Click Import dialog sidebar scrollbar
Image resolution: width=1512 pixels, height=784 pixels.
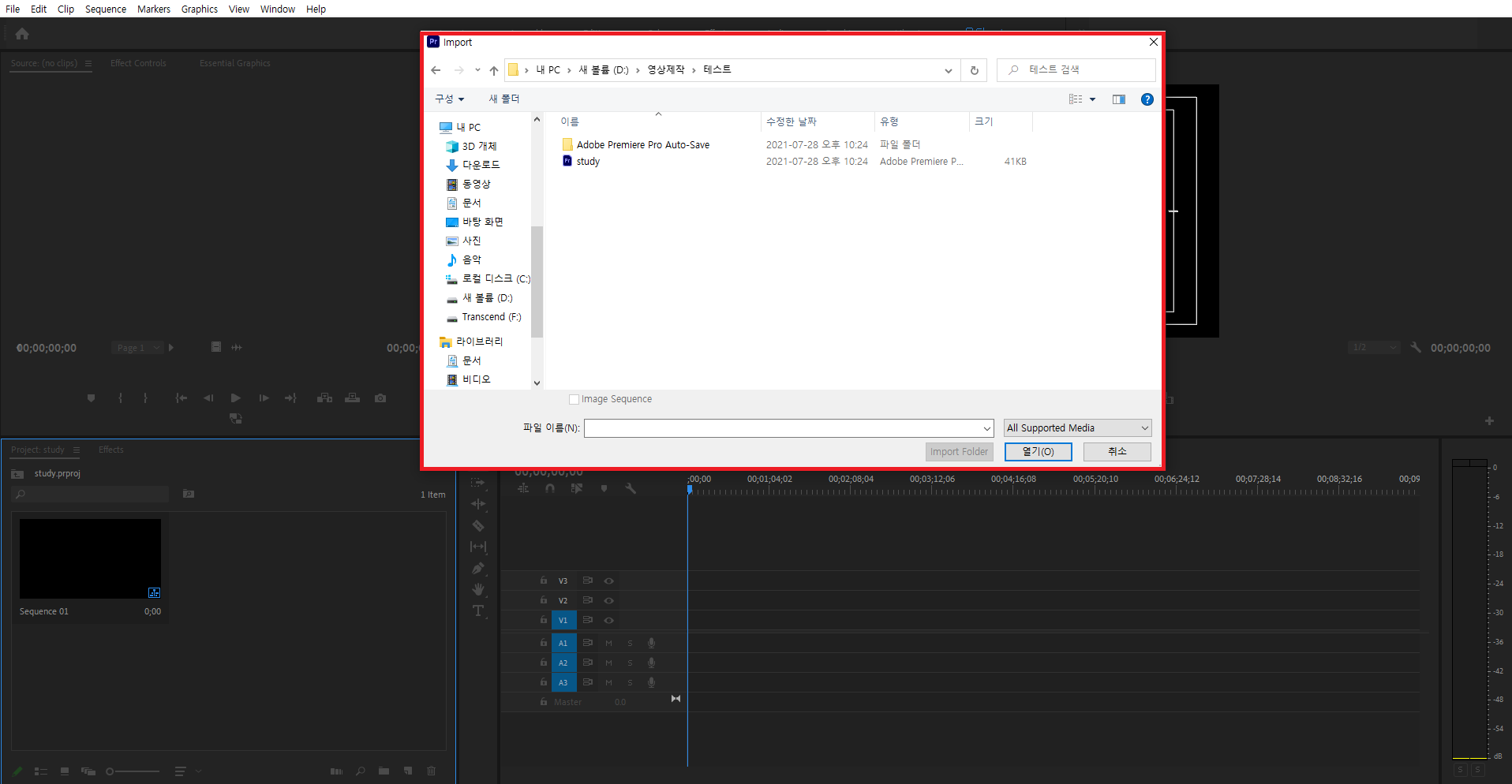pyautogui.click(x=537, y=282)
